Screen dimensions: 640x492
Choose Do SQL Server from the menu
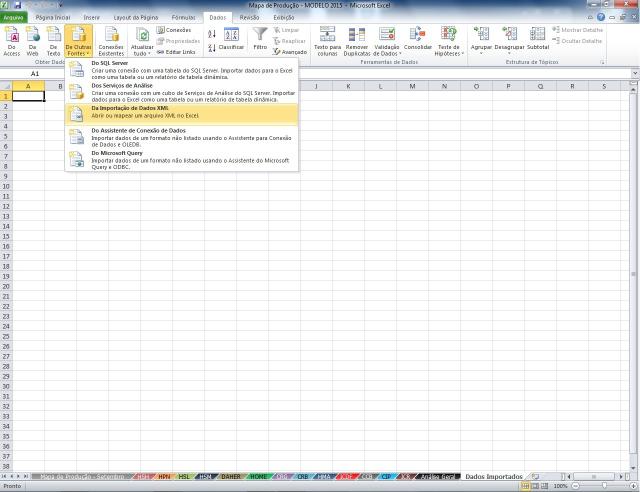click(182, 69)
